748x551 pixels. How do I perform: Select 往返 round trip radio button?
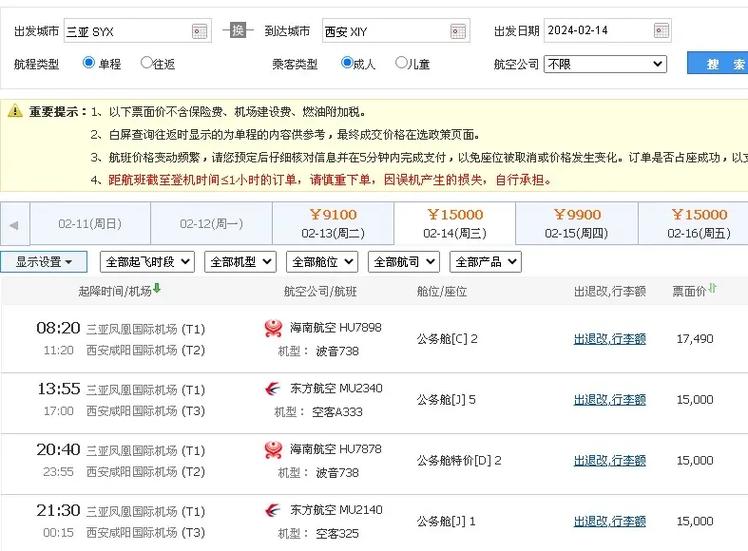[x=147, y=63]
